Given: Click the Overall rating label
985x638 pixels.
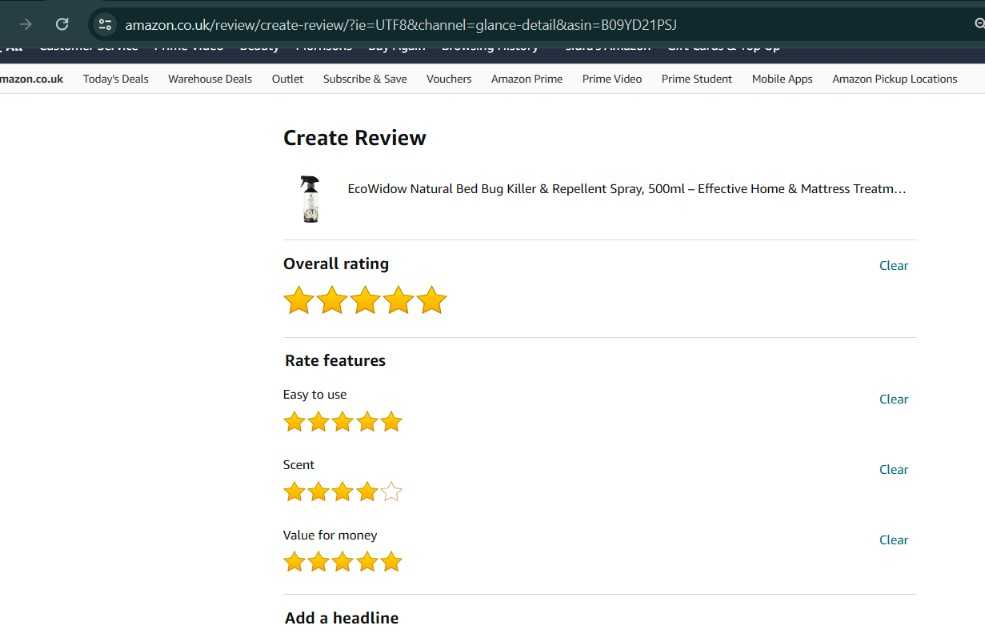Looking at the screenshot, I should 335,264.
